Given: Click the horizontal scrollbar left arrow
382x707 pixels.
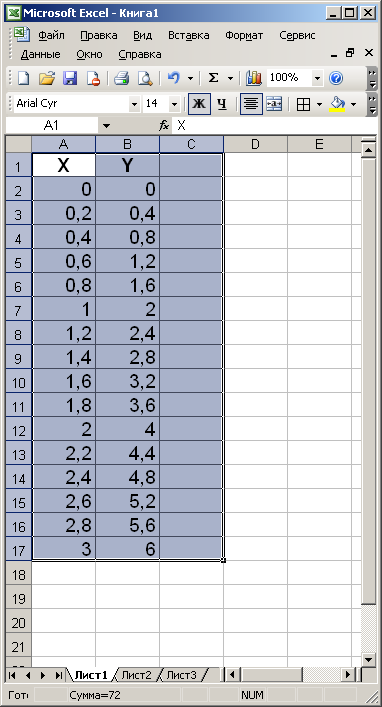Looking at the screenshot, I should pyautogui.click(x=232, y=675).
